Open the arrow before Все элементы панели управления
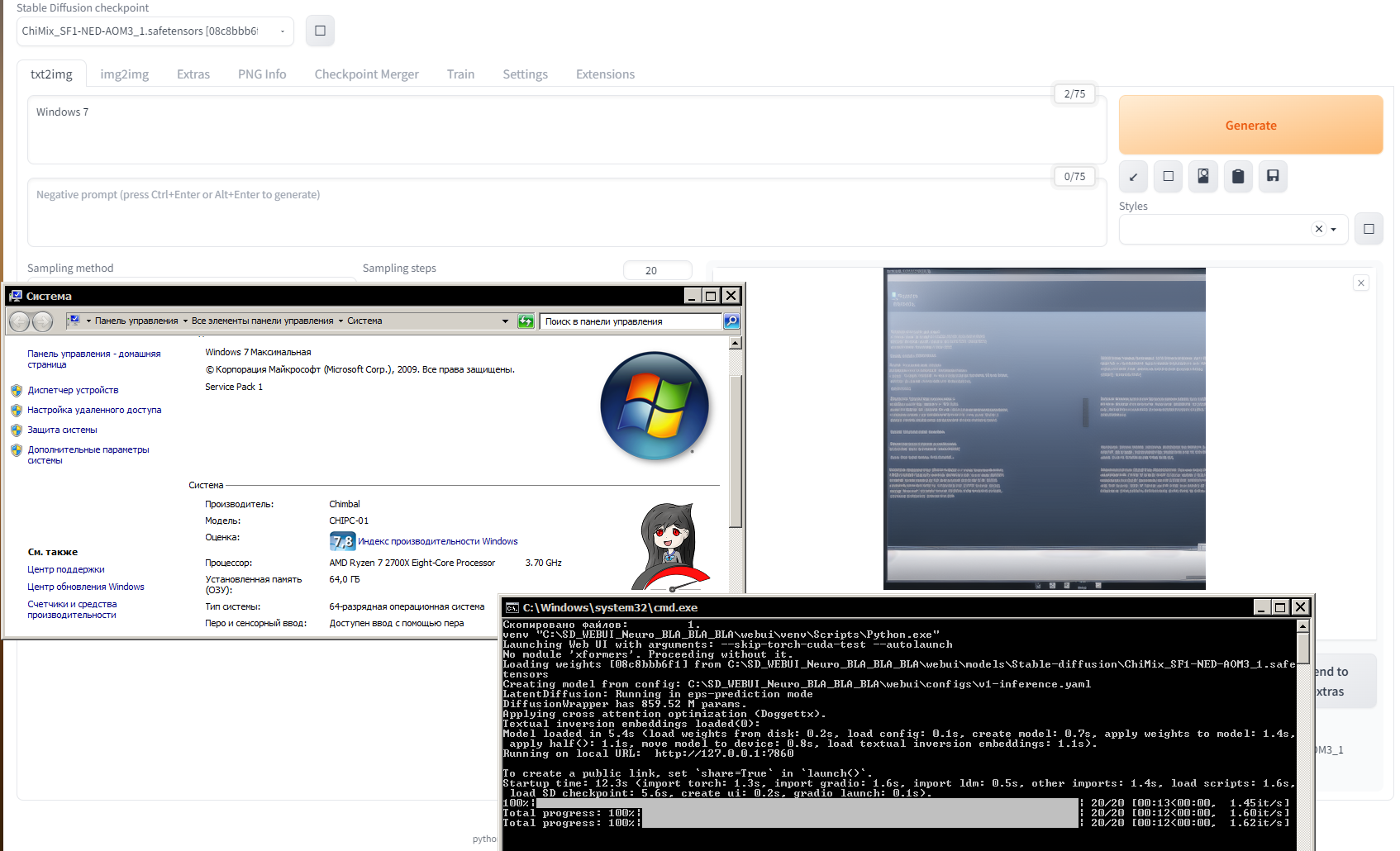 pyautogui.click(x=185, y=321)
